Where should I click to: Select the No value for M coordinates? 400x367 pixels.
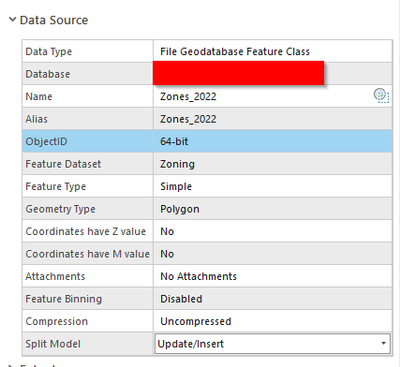coord(167,254)
